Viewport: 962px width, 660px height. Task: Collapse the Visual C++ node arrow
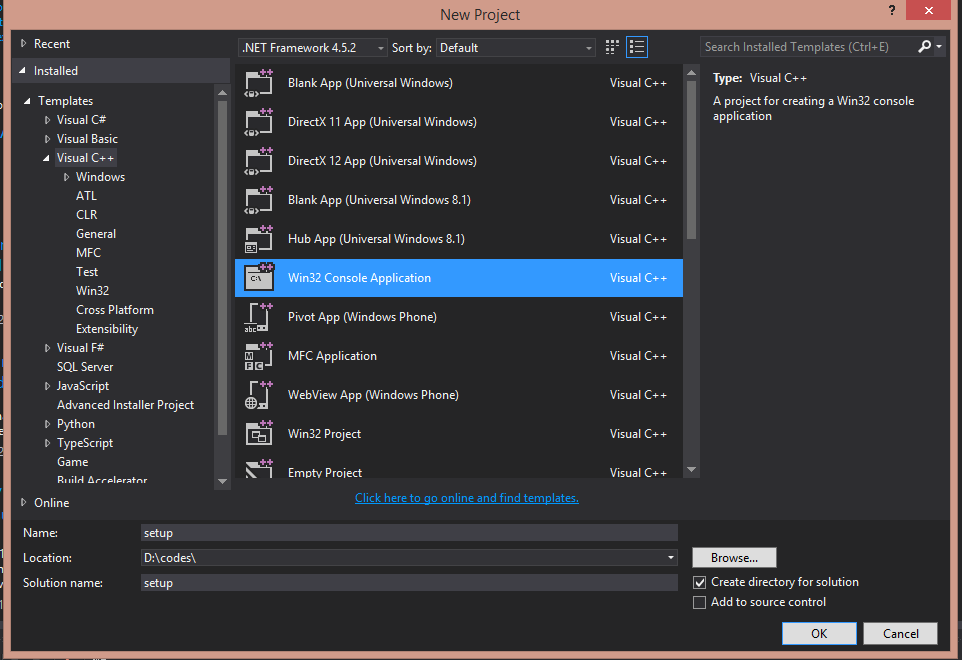[x=47, y=158]
